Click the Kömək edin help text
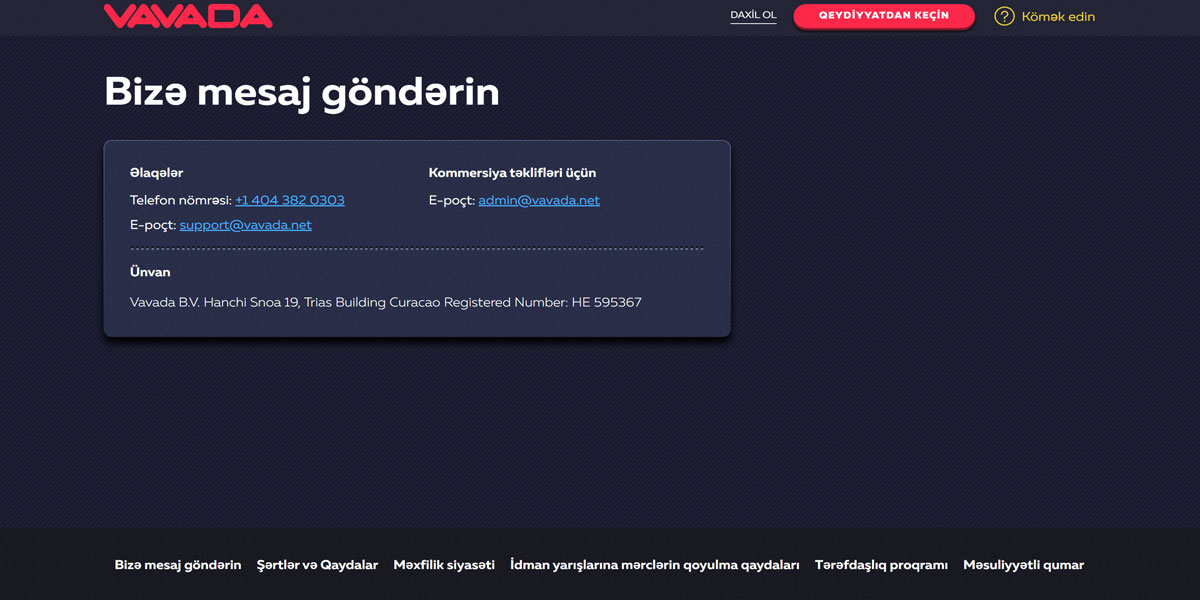 pos(1057,16)
